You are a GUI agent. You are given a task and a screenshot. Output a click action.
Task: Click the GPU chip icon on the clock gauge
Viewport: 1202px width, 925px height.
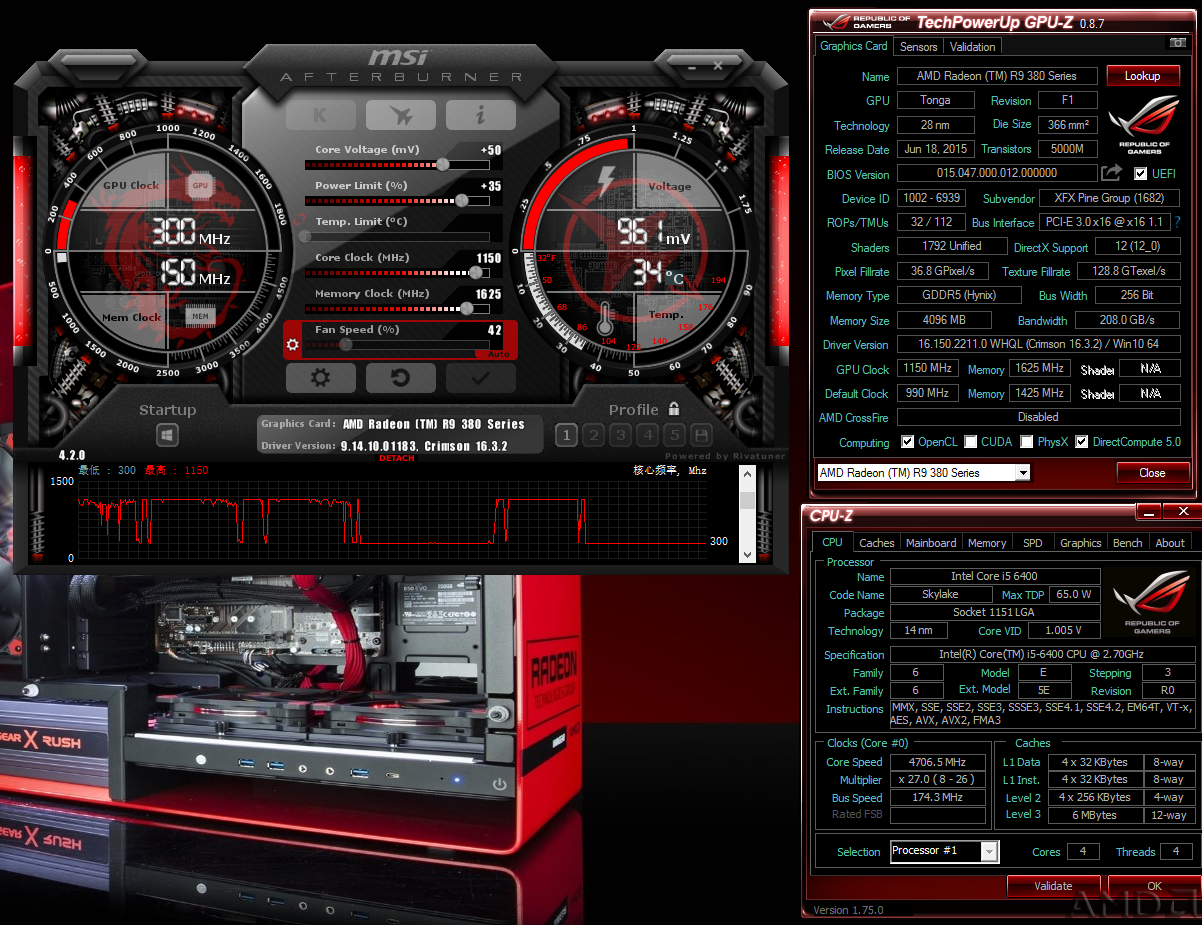pos(200,186)
